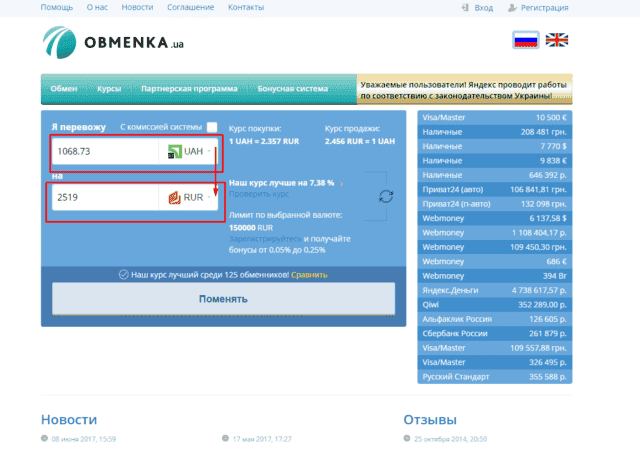
Task: Click the Сравнить link
Action: [309, 275]
